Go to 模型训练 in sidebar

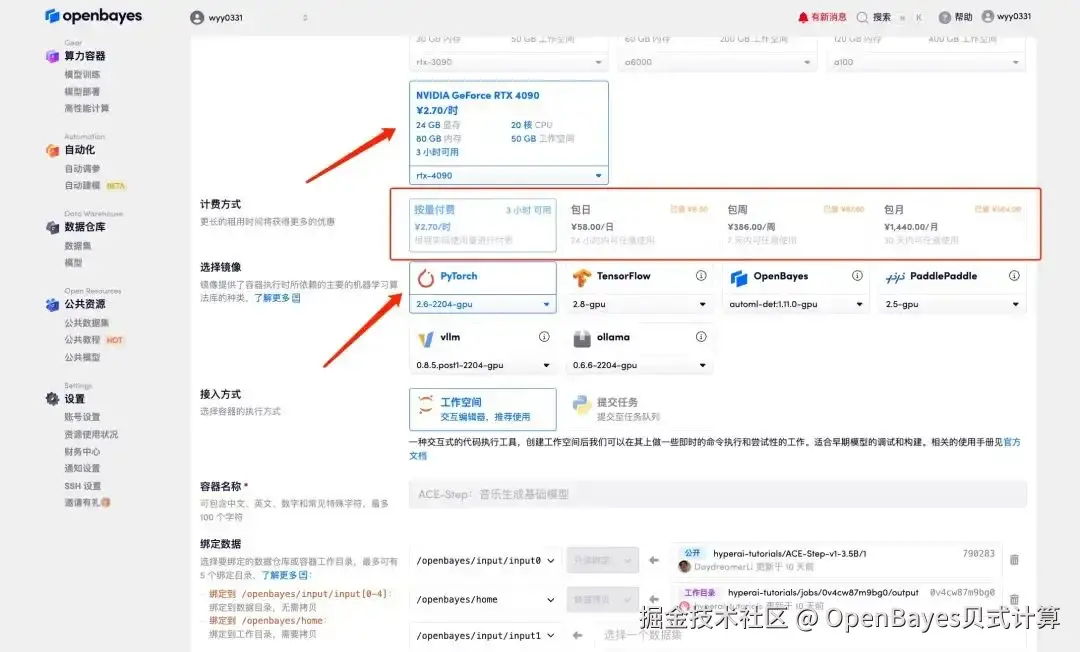[x=82, y=74]
